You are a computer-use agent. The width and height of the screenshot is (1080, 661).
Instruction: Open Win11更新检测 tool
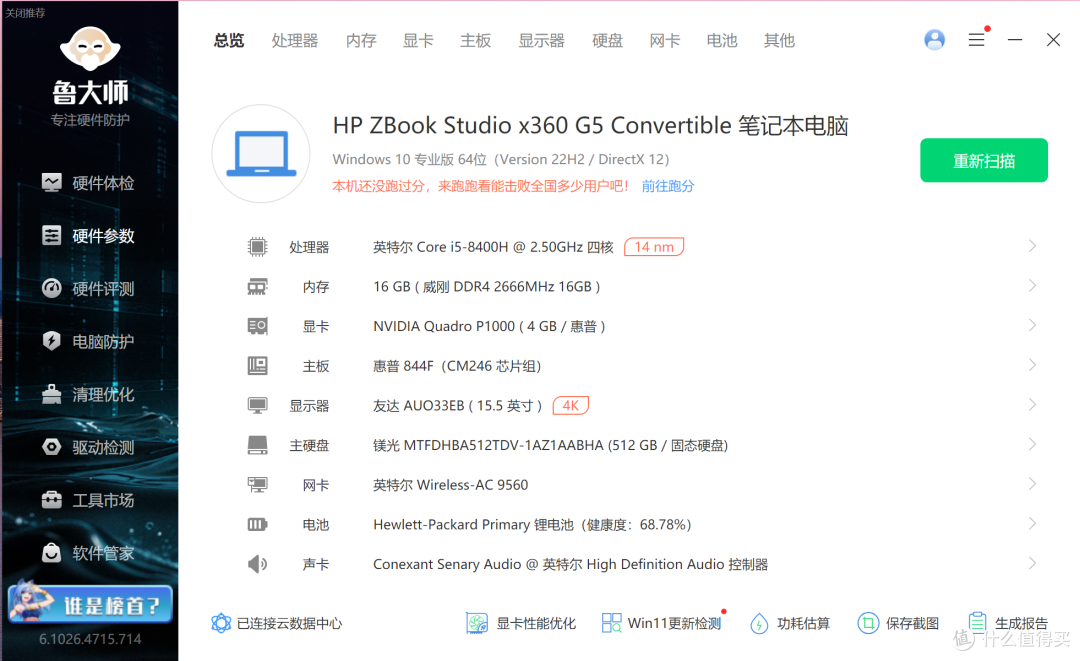tap(662, 623)
